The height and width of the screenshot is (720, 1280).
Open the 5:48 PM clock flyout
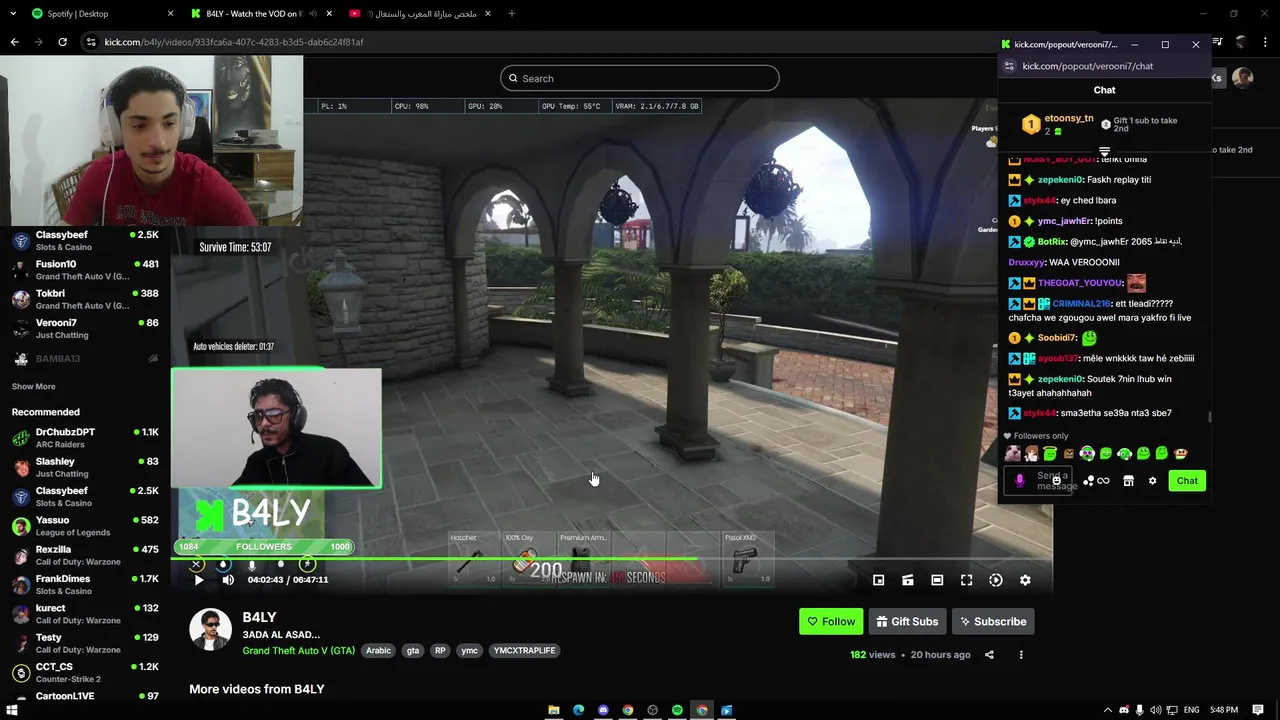click(1223, 710)
